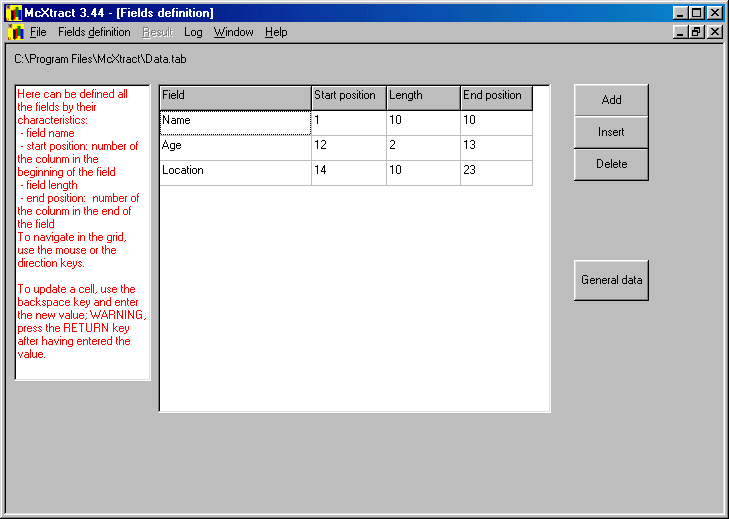Select start position 14 in Location row
729x519 pixels.
pyautogui.click(x=349, y=173)
